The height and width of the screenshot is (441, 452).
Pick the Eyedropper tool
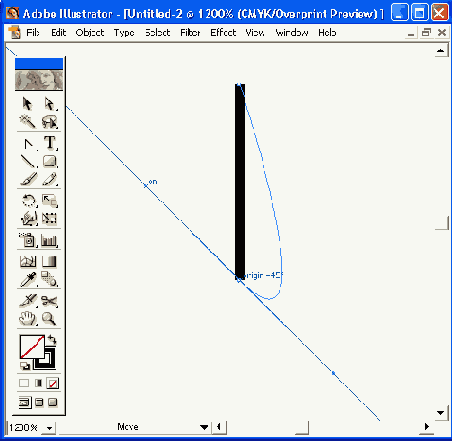29,279
